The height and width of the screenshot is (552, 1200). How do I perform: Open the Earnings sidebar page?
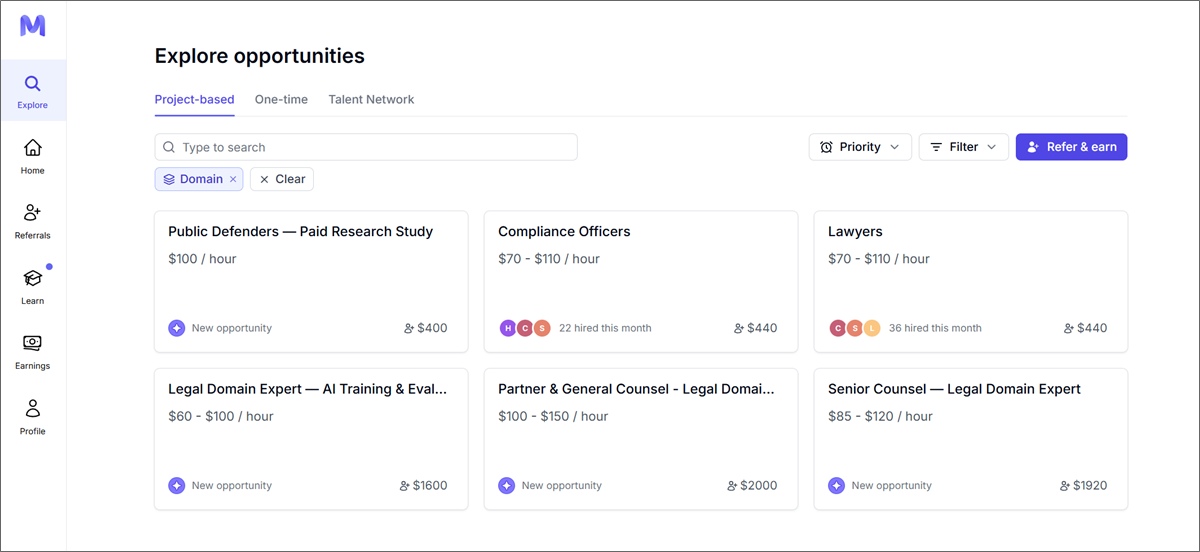[33, 351]
